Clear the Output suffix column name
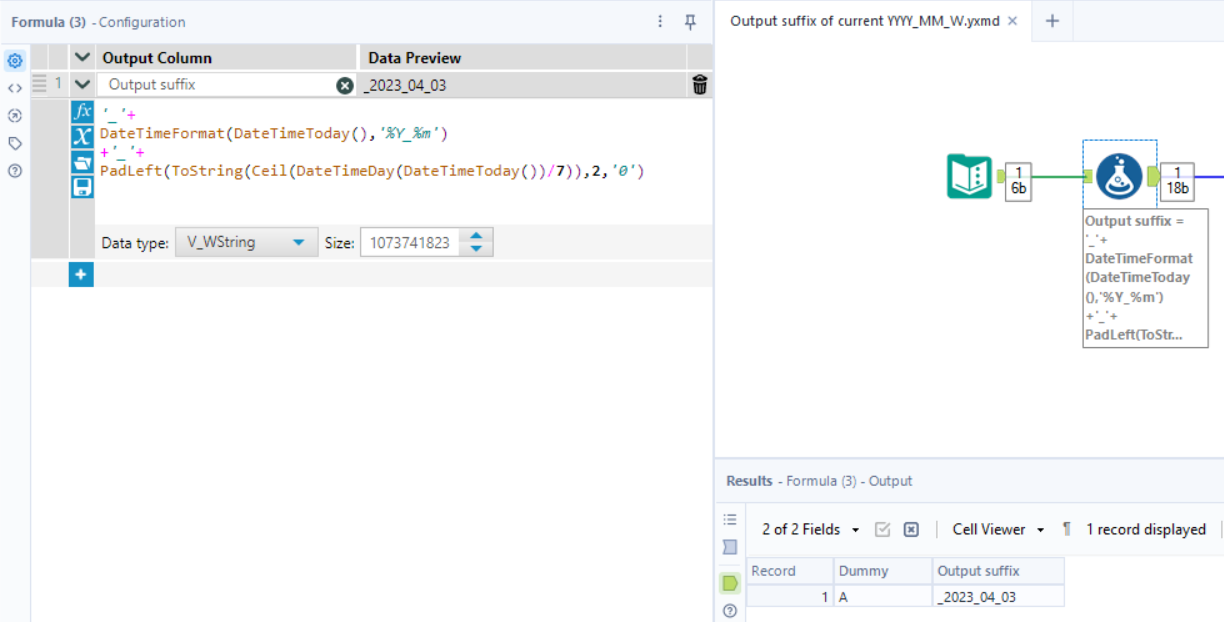The height and width of the screenshot is (622, 1224). pos(345,86)
